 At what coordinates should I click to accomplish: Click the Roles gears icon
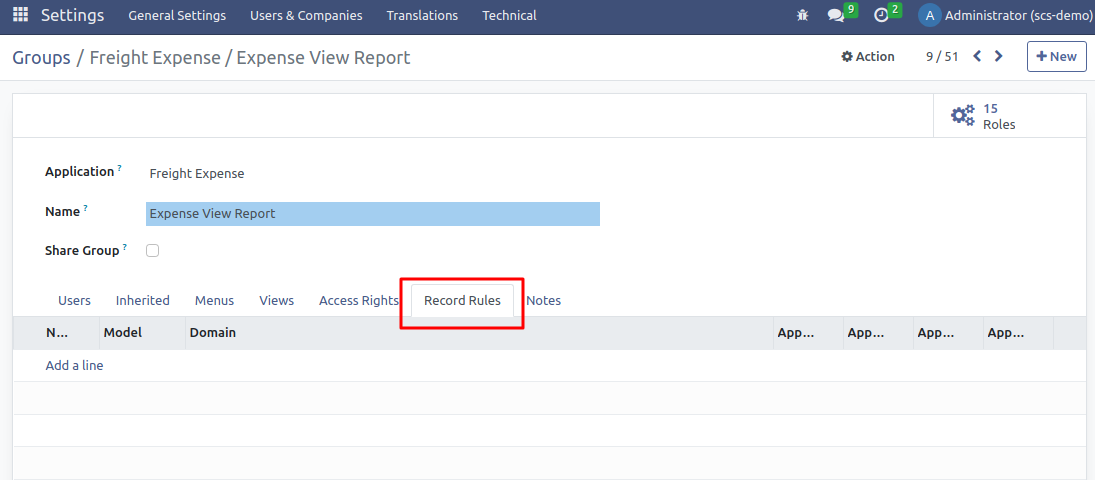click(x=963, y=116)
